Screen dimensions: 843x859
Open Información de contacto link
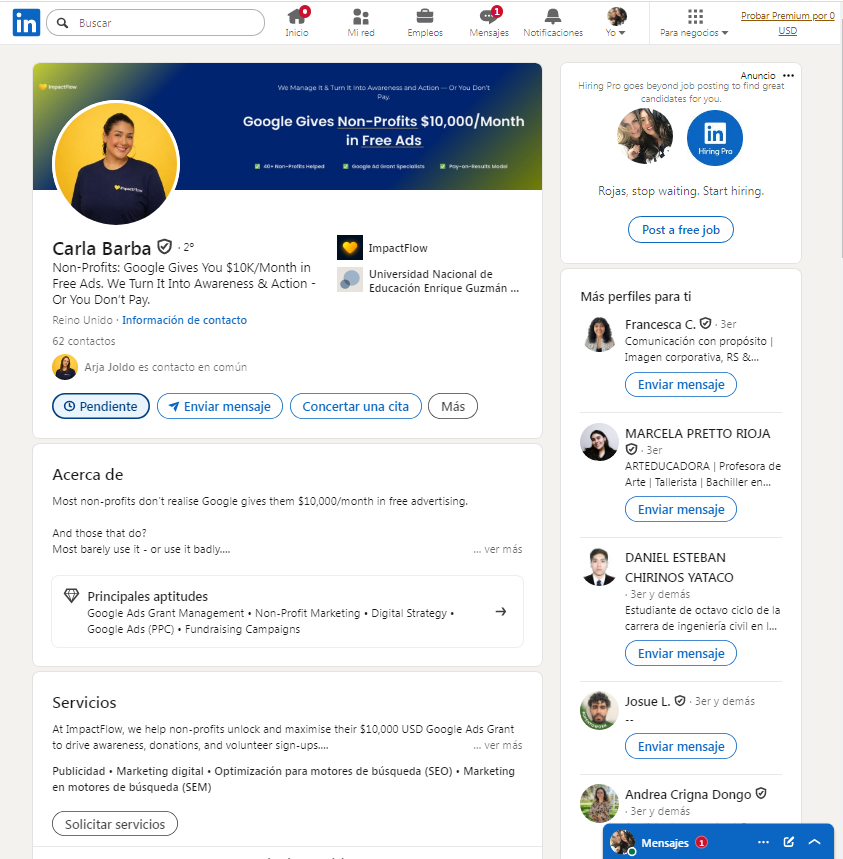(184, 320)
